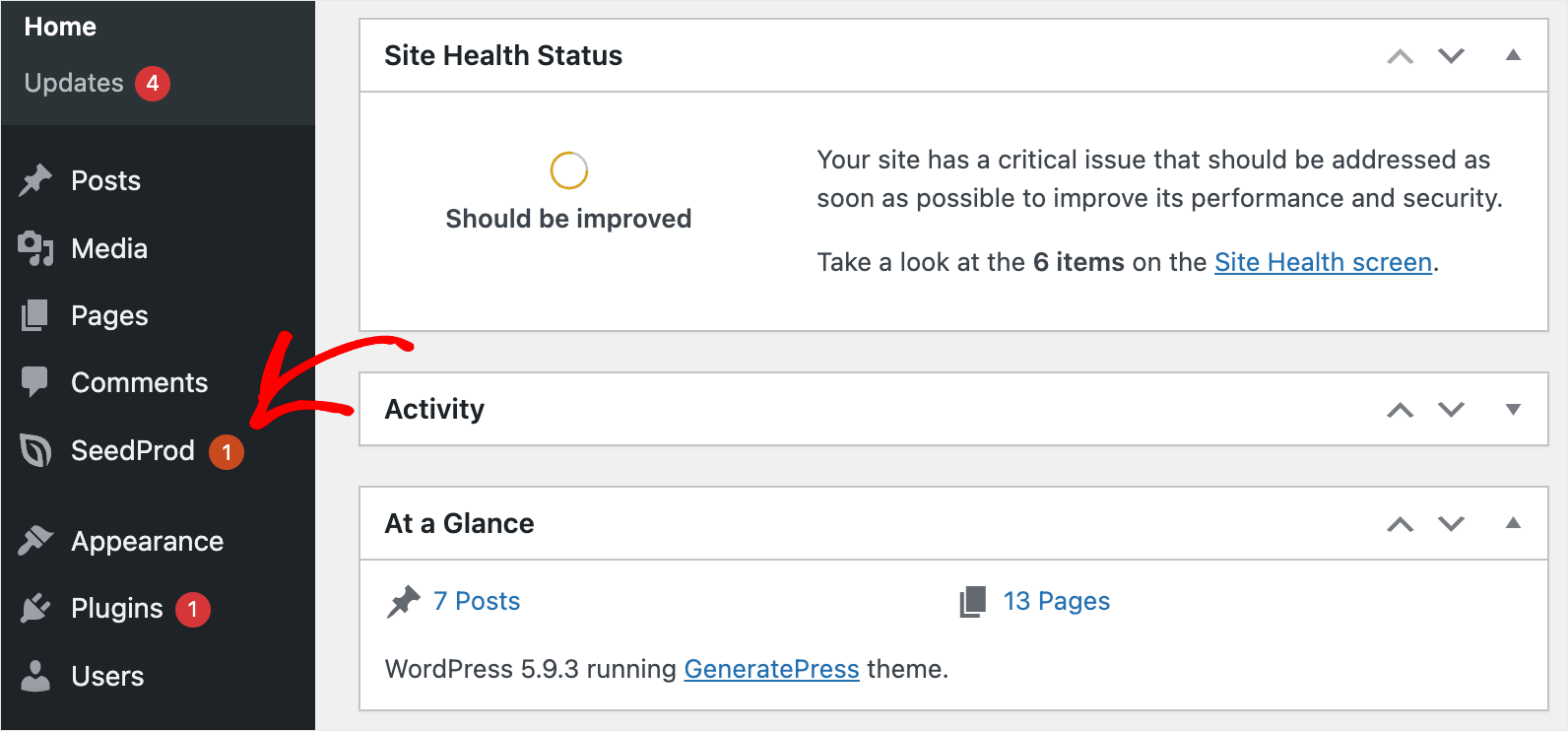Open the Updates menu item
Screen dimensions: 1568x731
[74, 83]
